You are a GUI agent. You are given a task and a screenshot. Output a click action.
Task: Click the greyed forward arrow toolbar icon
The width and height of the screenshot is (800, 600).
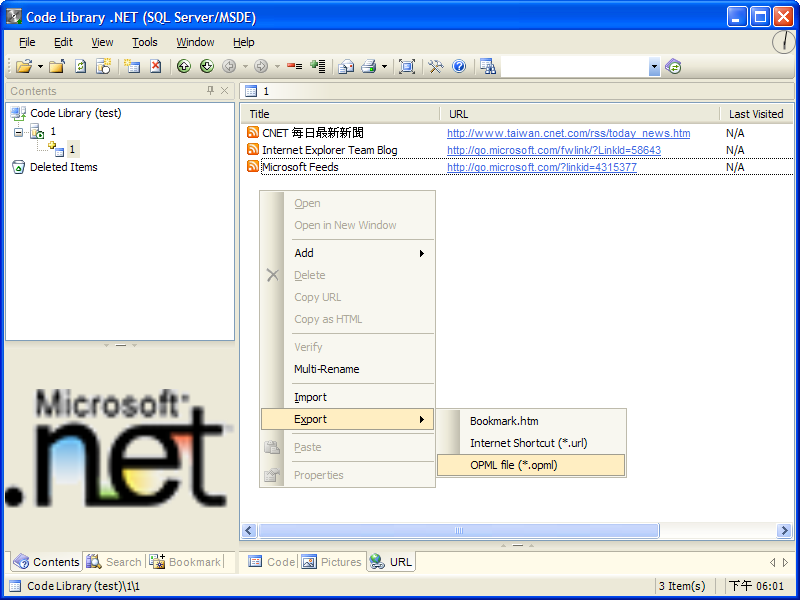click(x=261, y=66)
